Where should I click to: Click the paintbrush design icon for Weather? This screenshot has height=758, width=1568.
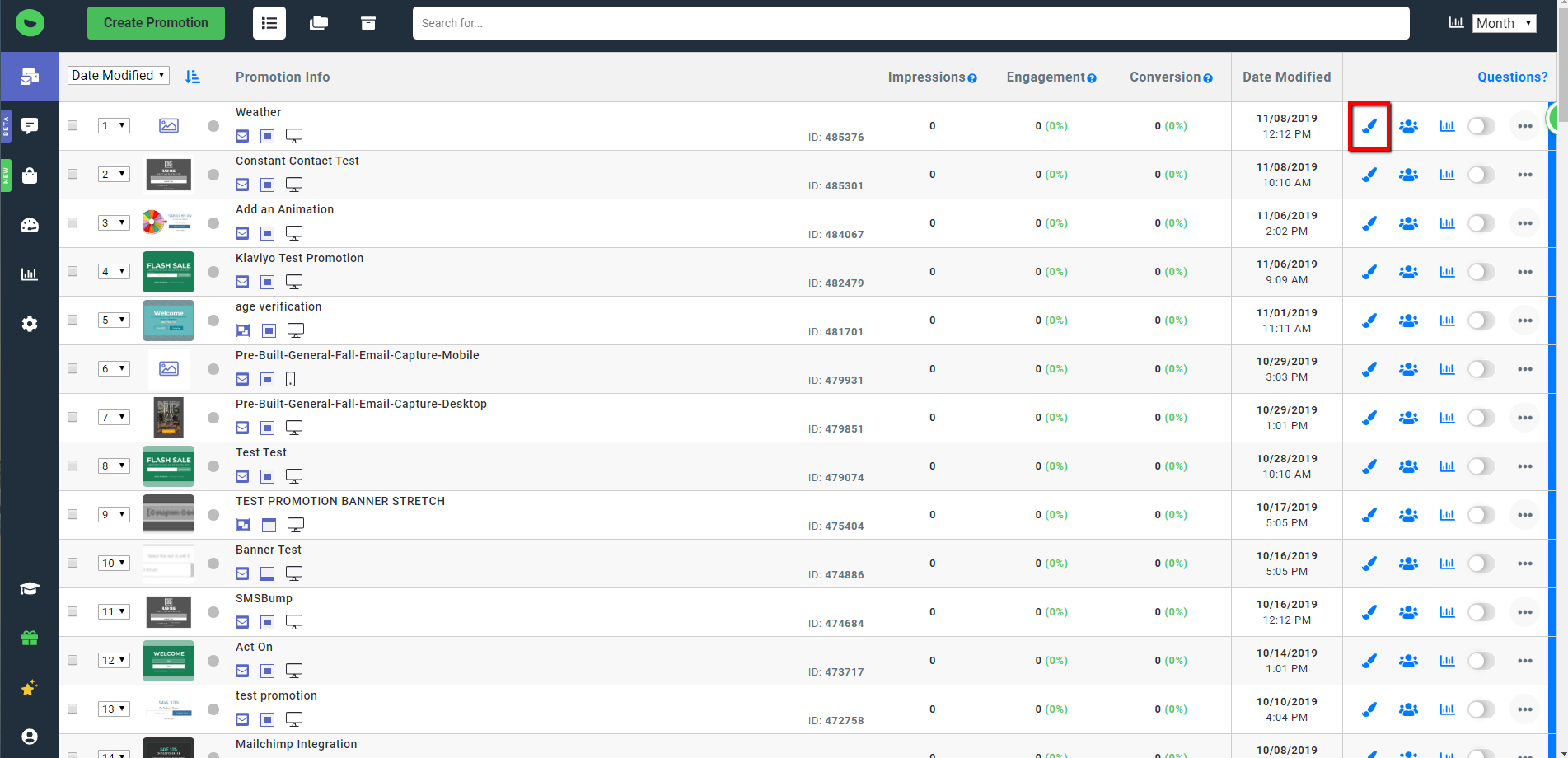[x=1369, y=126]
